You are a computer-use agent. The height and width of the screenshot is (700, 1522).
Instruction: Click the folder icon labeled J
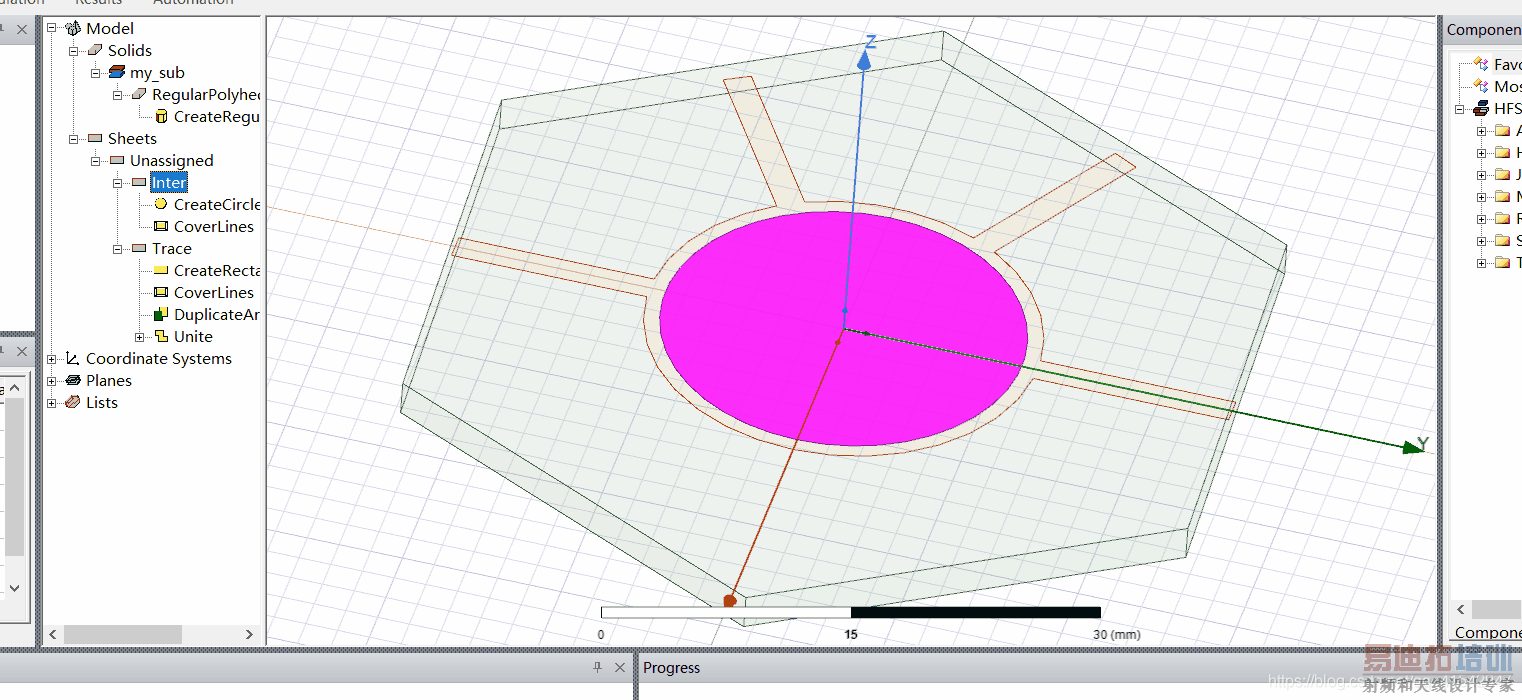[x=1502, y=174]
